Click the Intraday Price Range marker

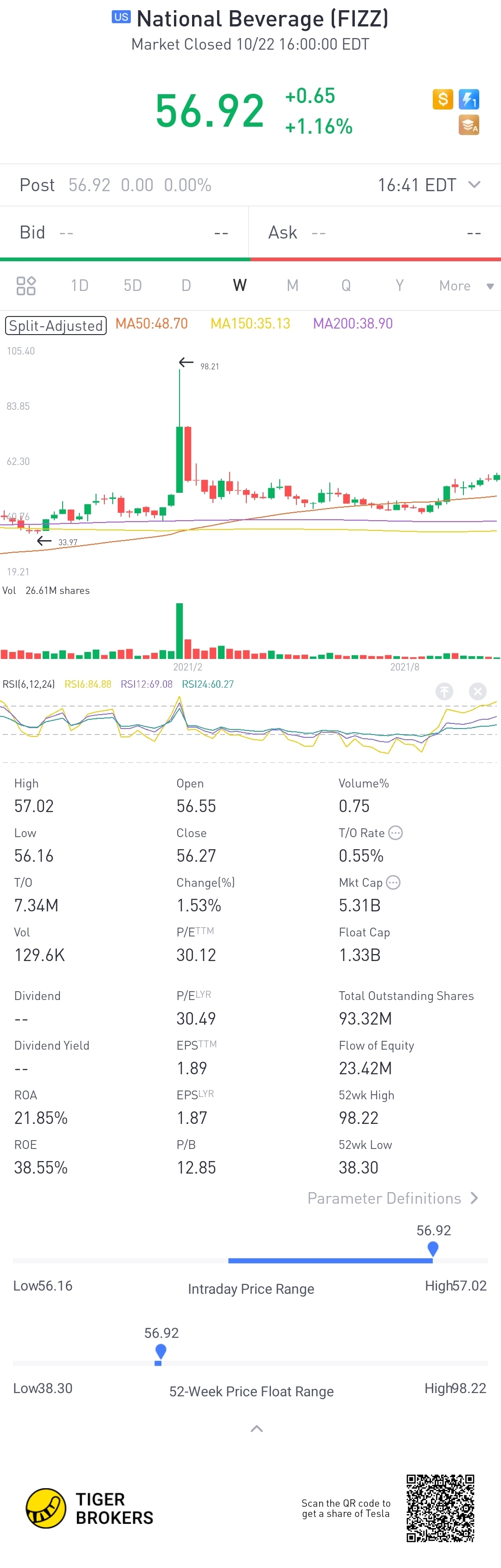tap(433, 1249)
